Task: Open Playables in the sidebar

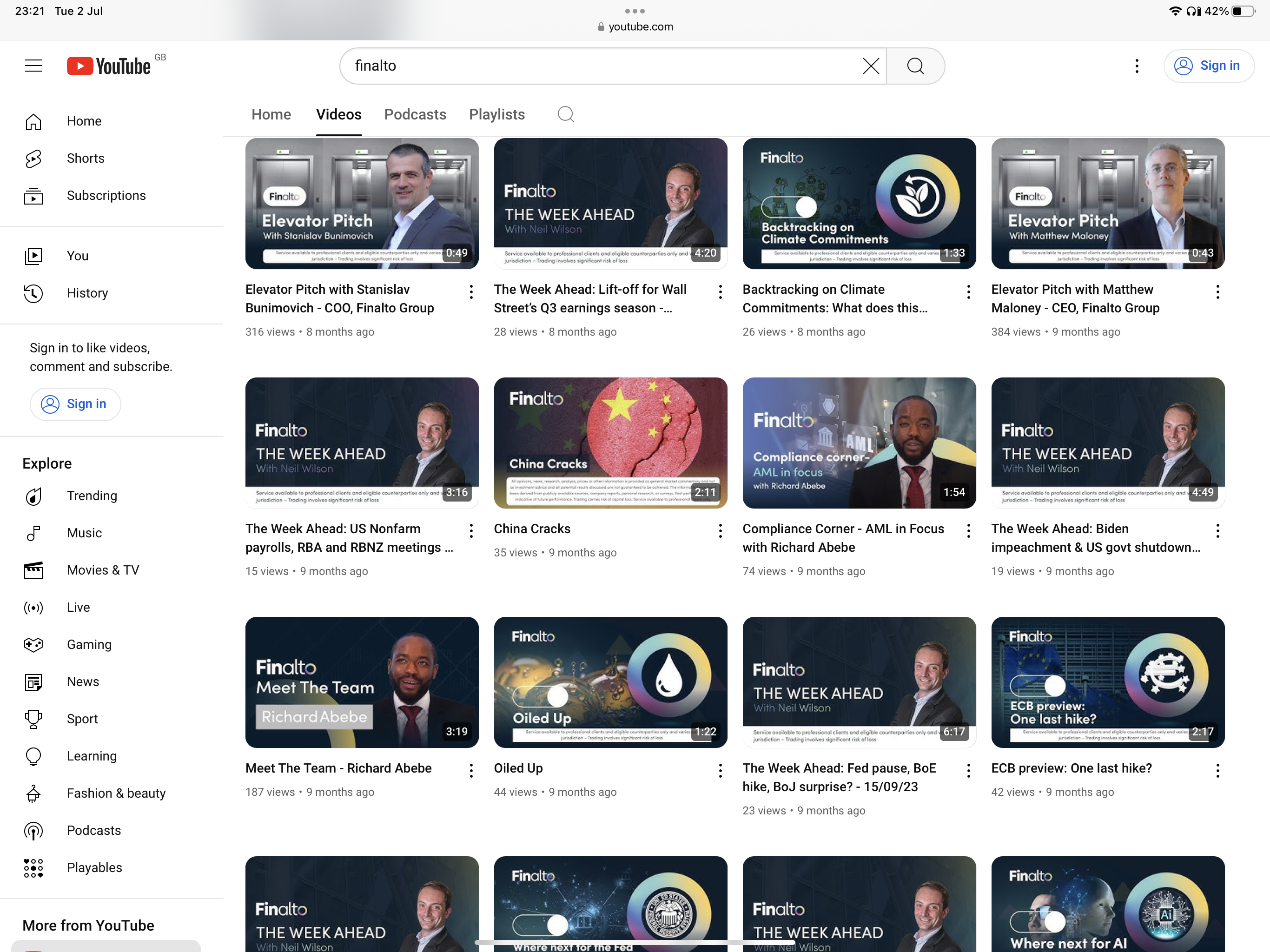Action: 94,867
